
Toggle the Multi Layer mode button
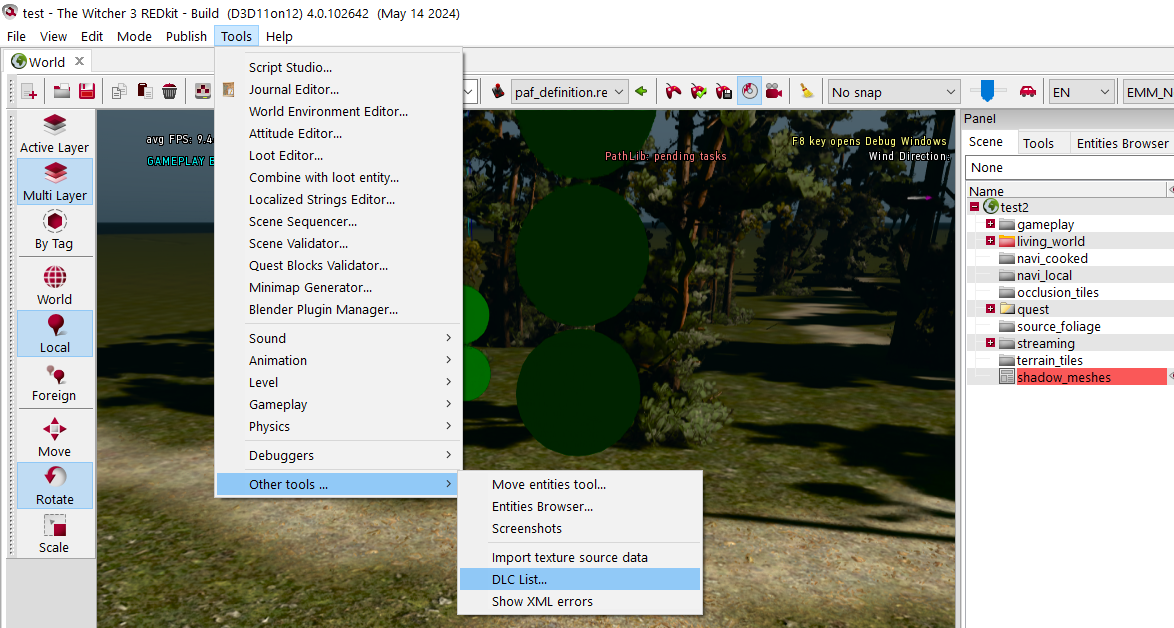[x=55, y=182]
